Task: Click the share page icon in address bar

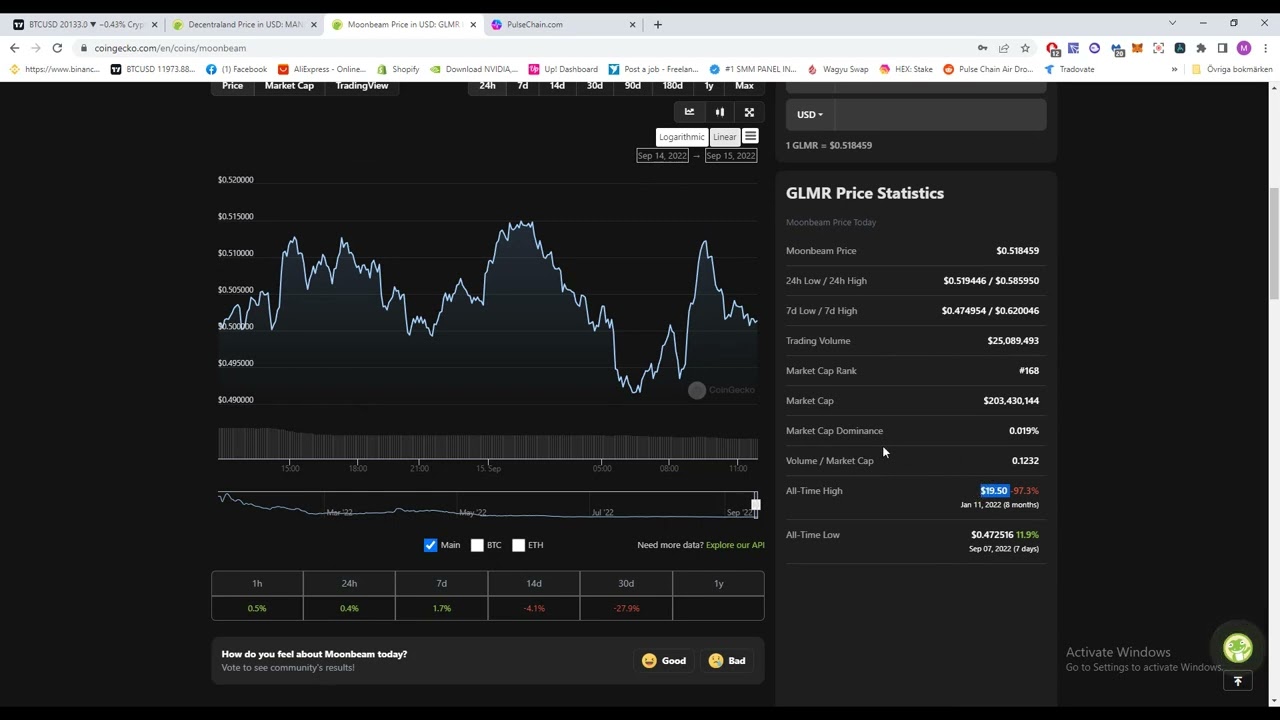Action: point(1004,48)
